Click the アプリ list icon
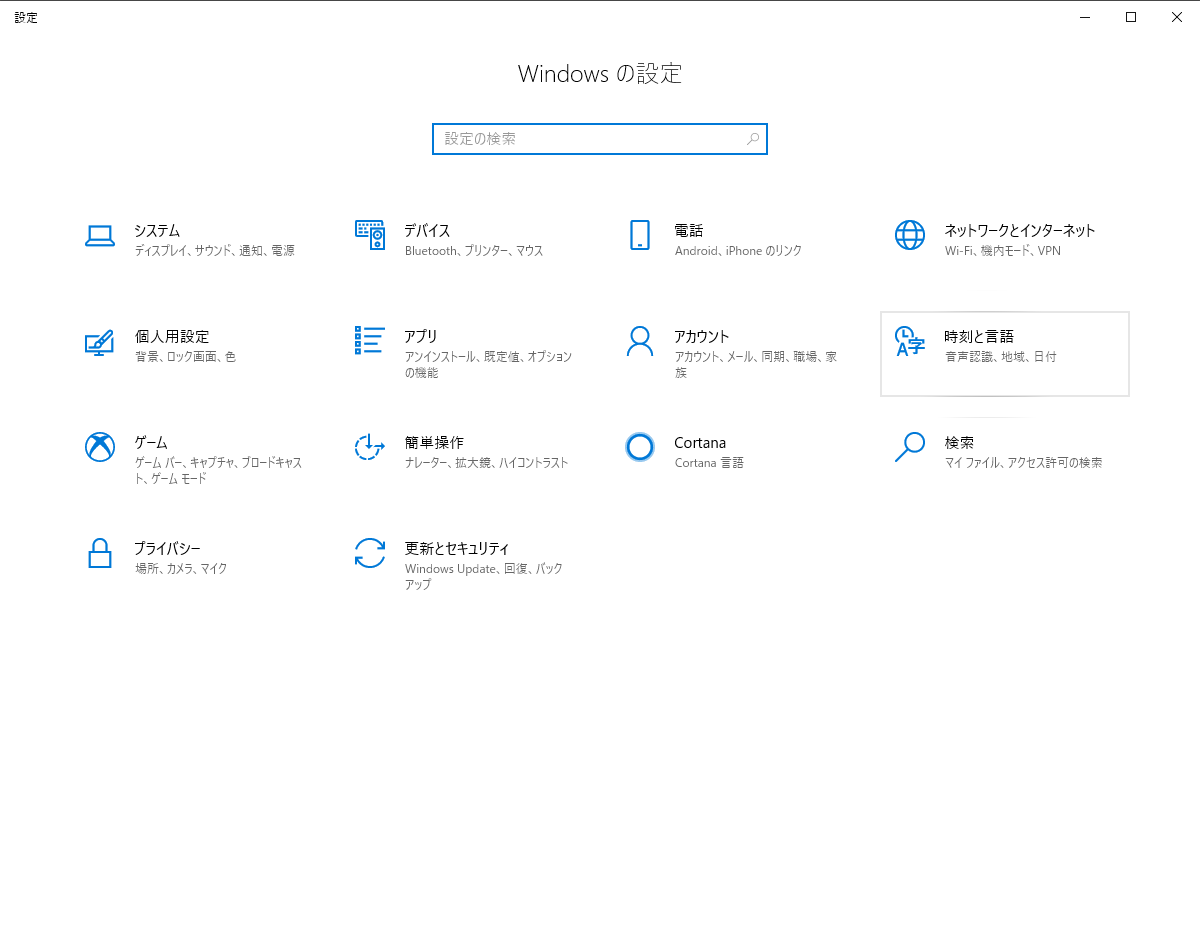This screenshot has height=933, width=1200. tap(370, 340)
